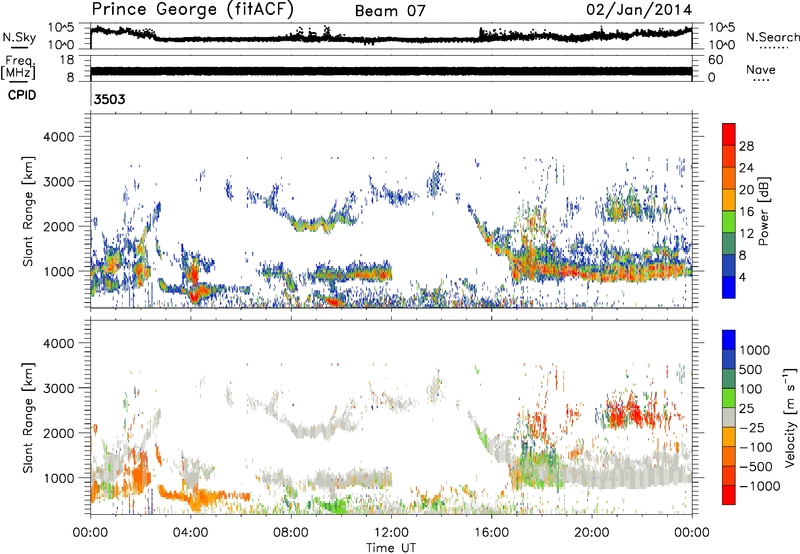This screenshot has width=800, height=554.
Task: Select the "18" frequency axis tick
Action: [x=67, y=60]
